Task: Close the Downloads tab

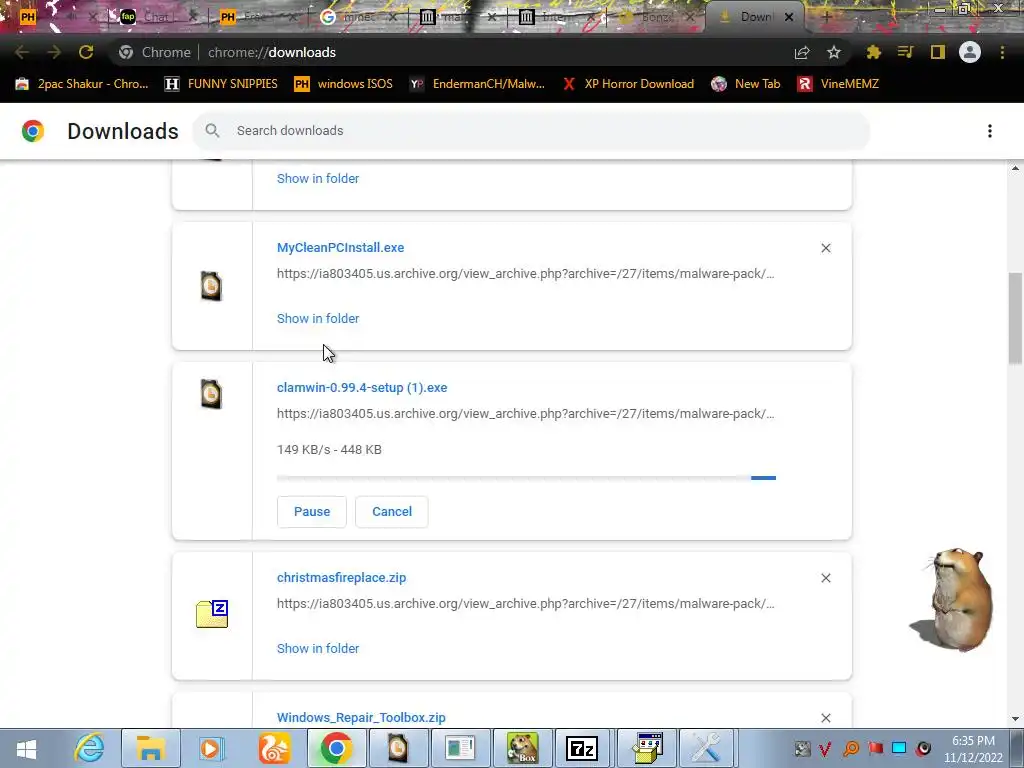Action: click(789, 17)
